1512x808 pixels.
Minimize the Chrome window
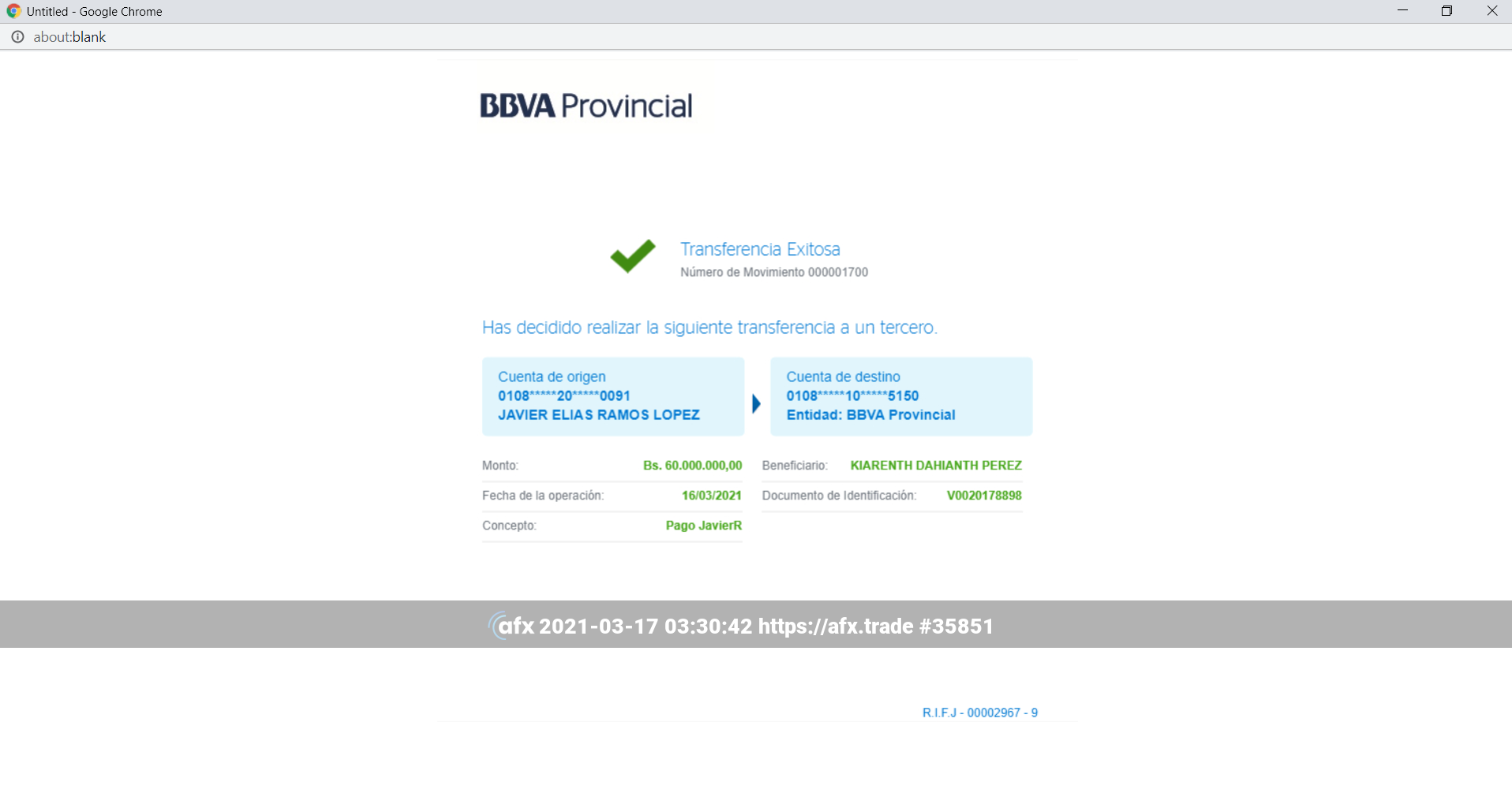coord(1402,11)
